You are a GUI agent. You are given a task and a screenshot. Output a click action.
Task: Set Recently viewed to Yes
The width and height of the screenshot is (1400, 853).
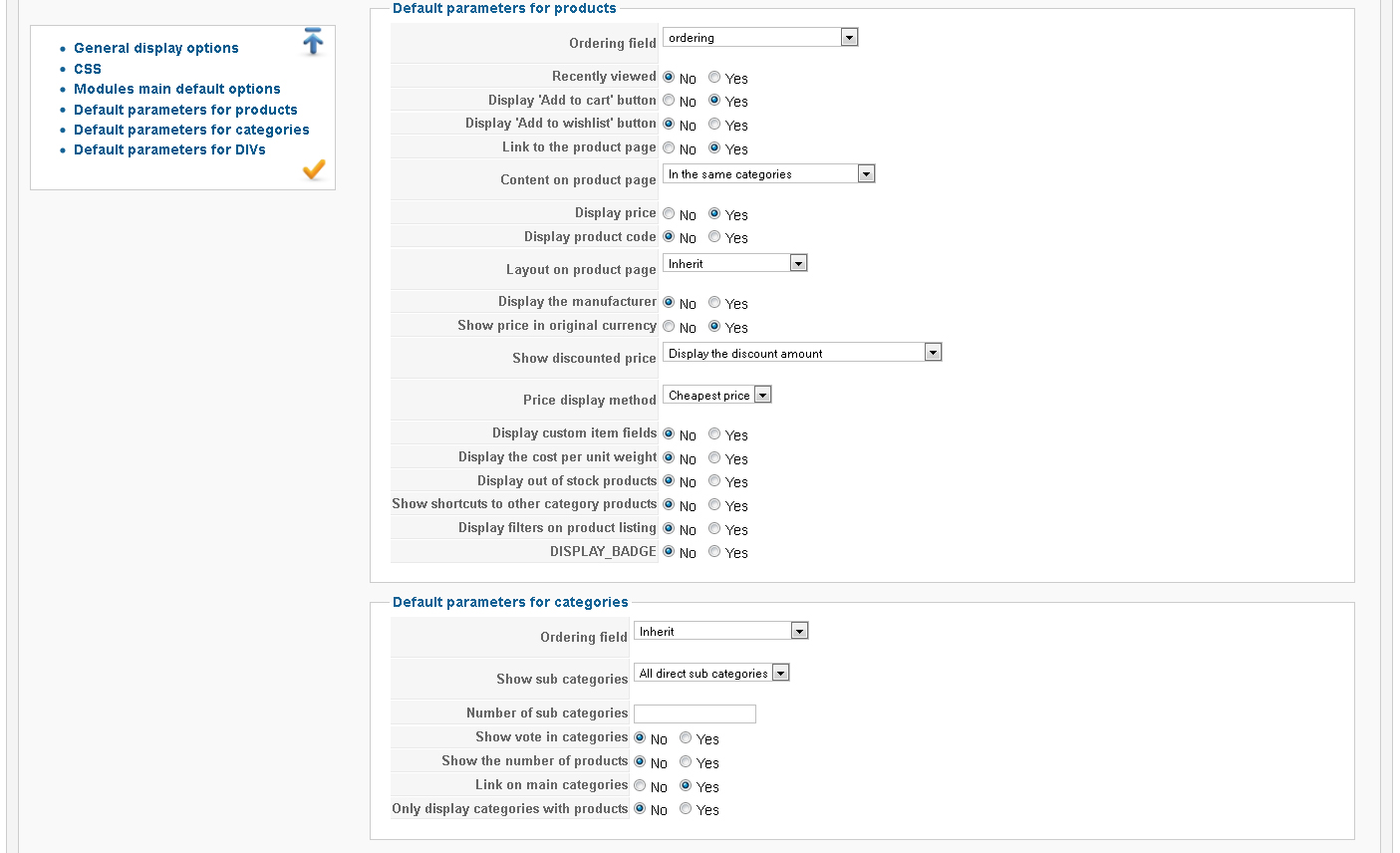[x=714, y=77]
